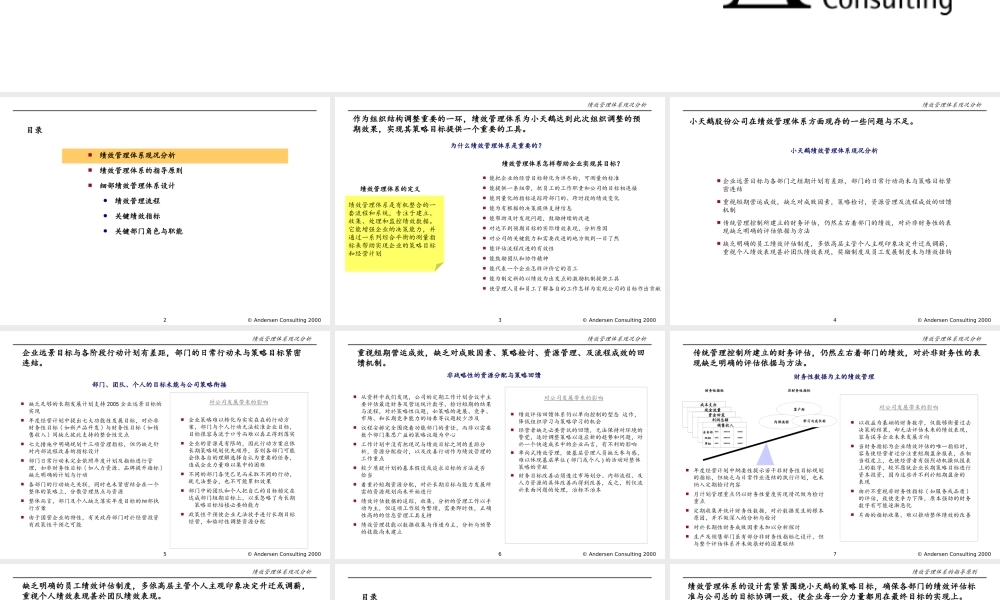
Task: Click 对公司发展带来的影响 box on slide 6
Action: (x=576, y=464)
